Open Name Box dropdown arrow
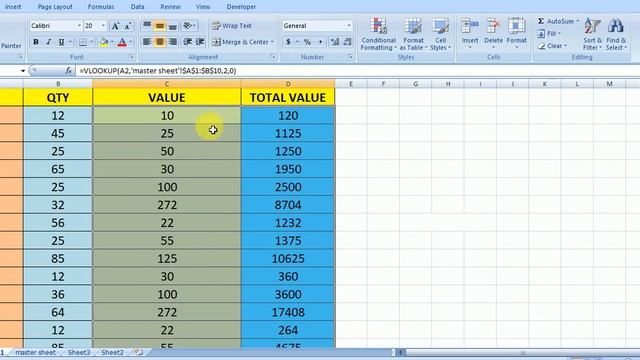 coord(23,71)
